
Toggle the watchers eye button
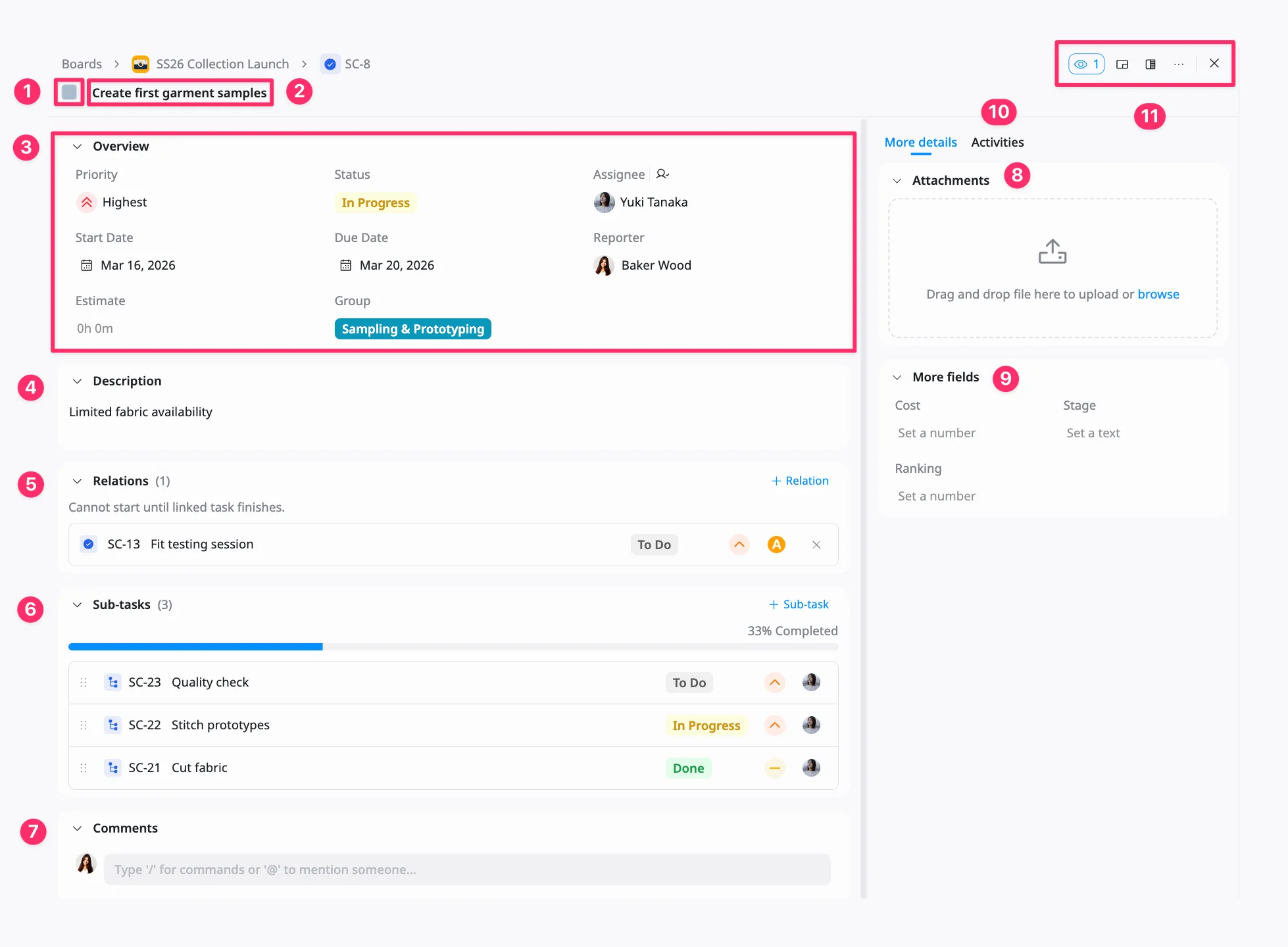[x=1086, y=64]
